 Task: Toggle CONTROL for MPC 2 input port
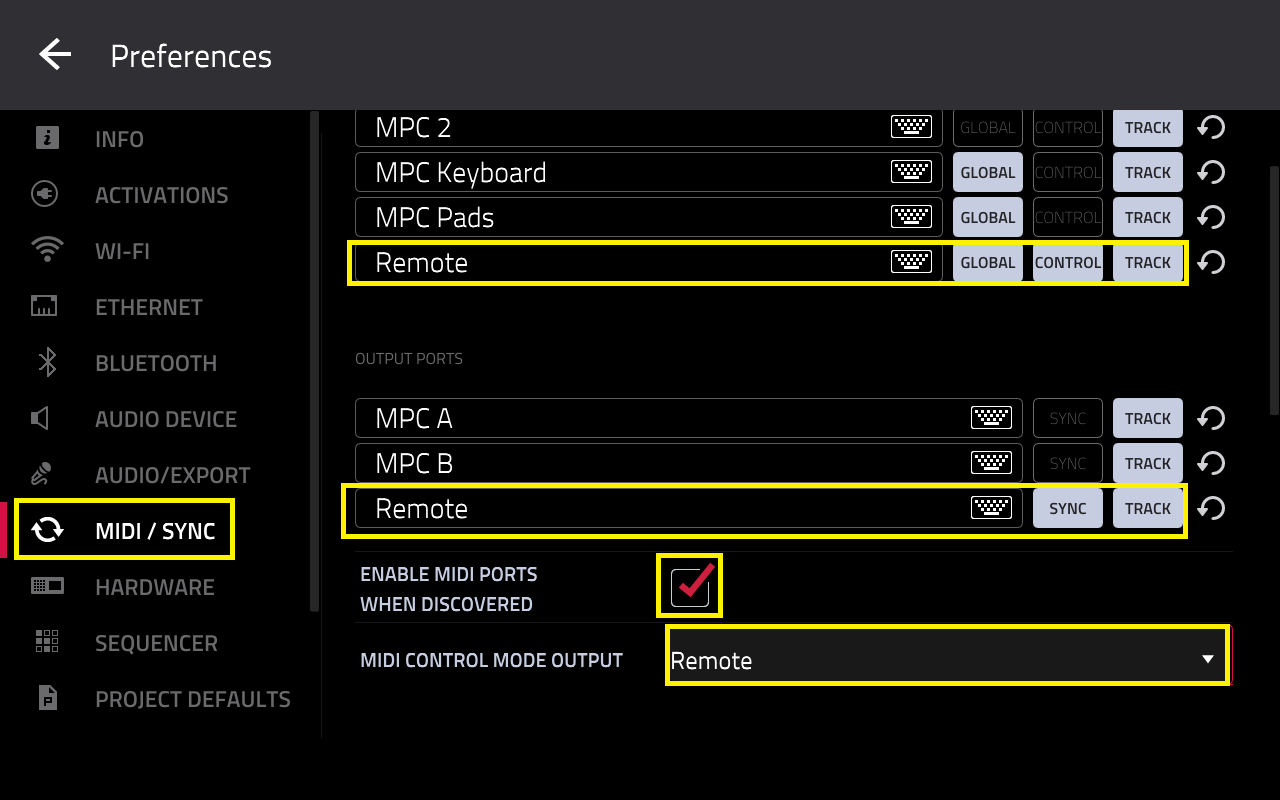[1068, 127]
